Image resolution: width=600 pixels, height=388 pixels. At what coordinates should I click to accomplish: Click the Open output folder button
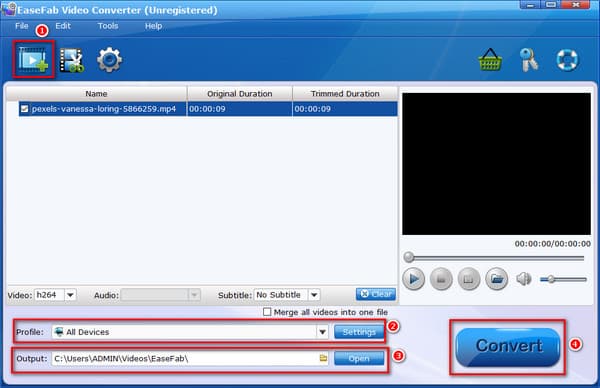pos(359,359)
